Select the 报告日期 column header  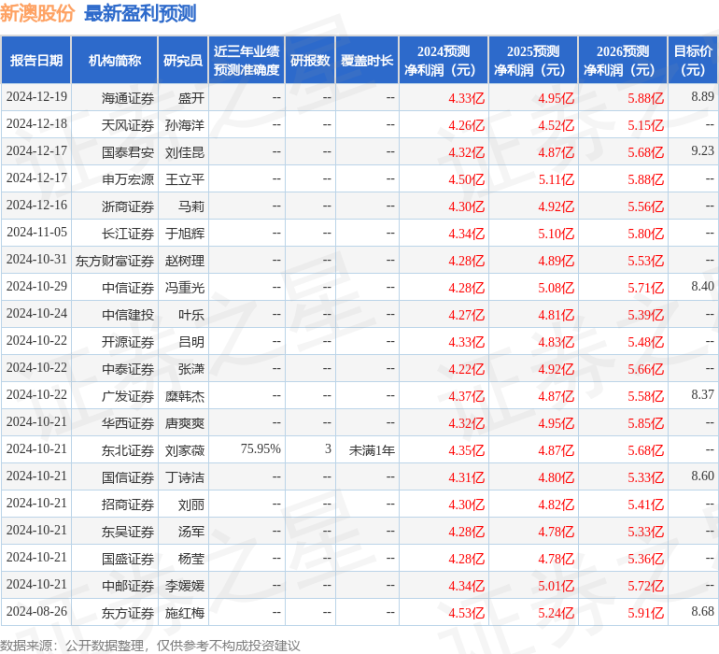[36, 61]
